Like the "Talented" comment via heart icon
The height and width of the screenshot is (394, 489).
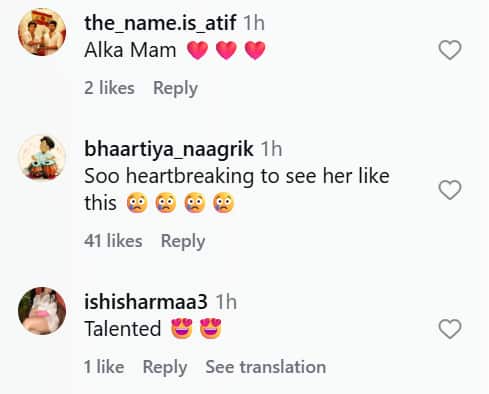(450, 329)
